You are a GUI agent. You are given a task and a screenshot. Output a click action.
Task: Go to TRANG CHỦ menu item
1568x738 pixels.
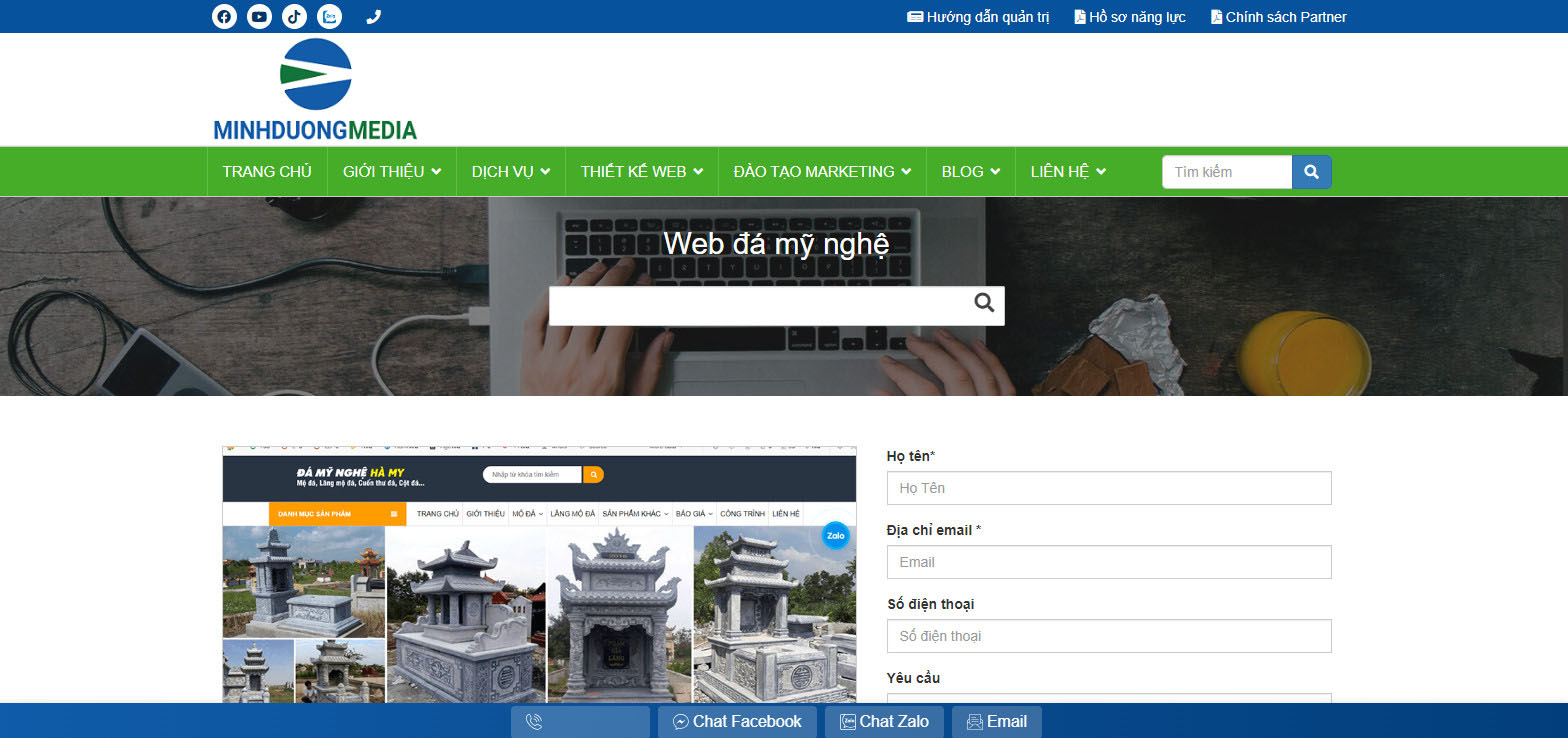tap(267, 172)
